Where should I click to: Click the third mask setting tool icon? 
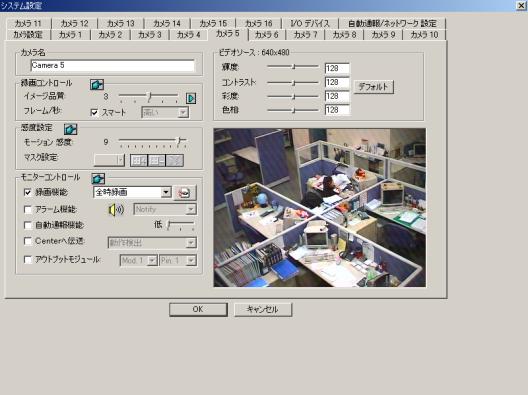pyautogui.click(x=175, y=161)
